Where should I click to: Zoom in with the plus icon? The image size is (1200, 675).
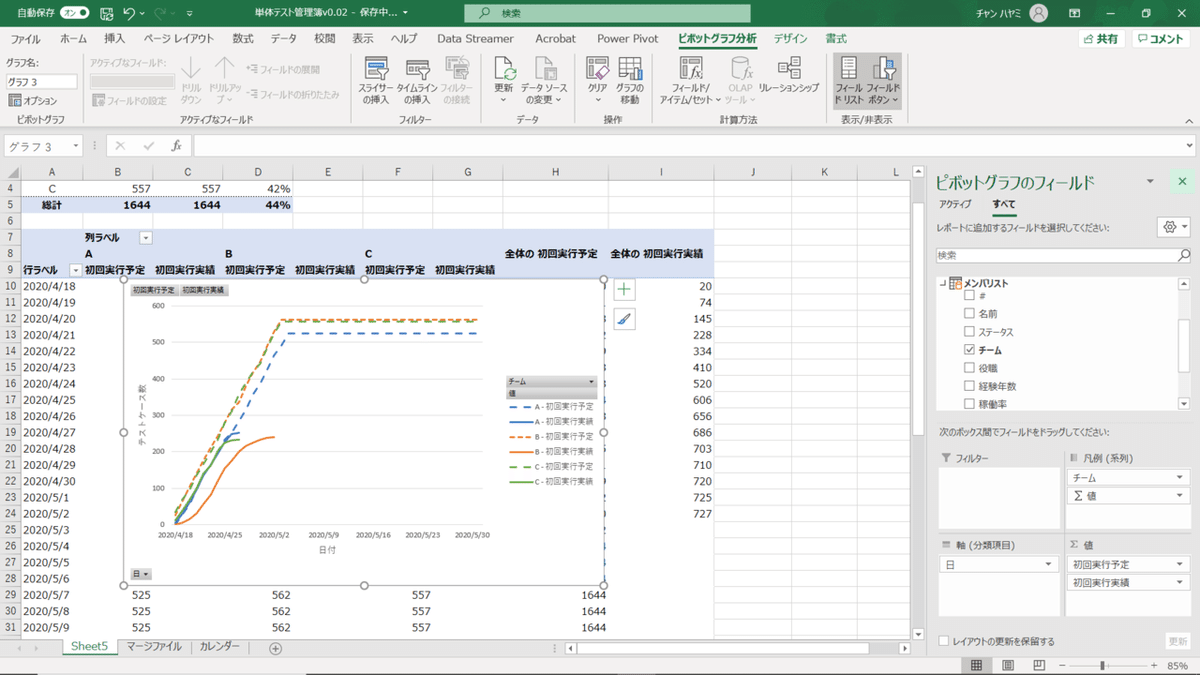coord(1155,665)
